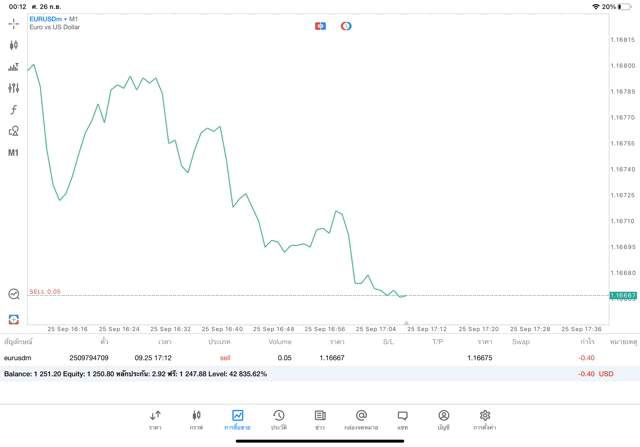This screenshot has width=640, height=447.
Task: Sort positions by กำไร profit column
Action: click(x=587, y=342)
